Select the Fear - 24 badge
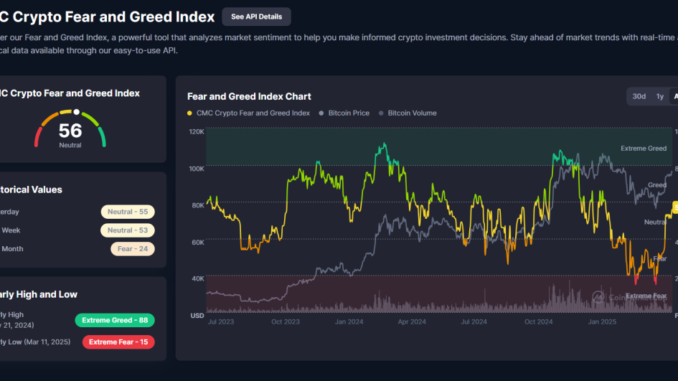678x381 pixels. coord(132,249)
